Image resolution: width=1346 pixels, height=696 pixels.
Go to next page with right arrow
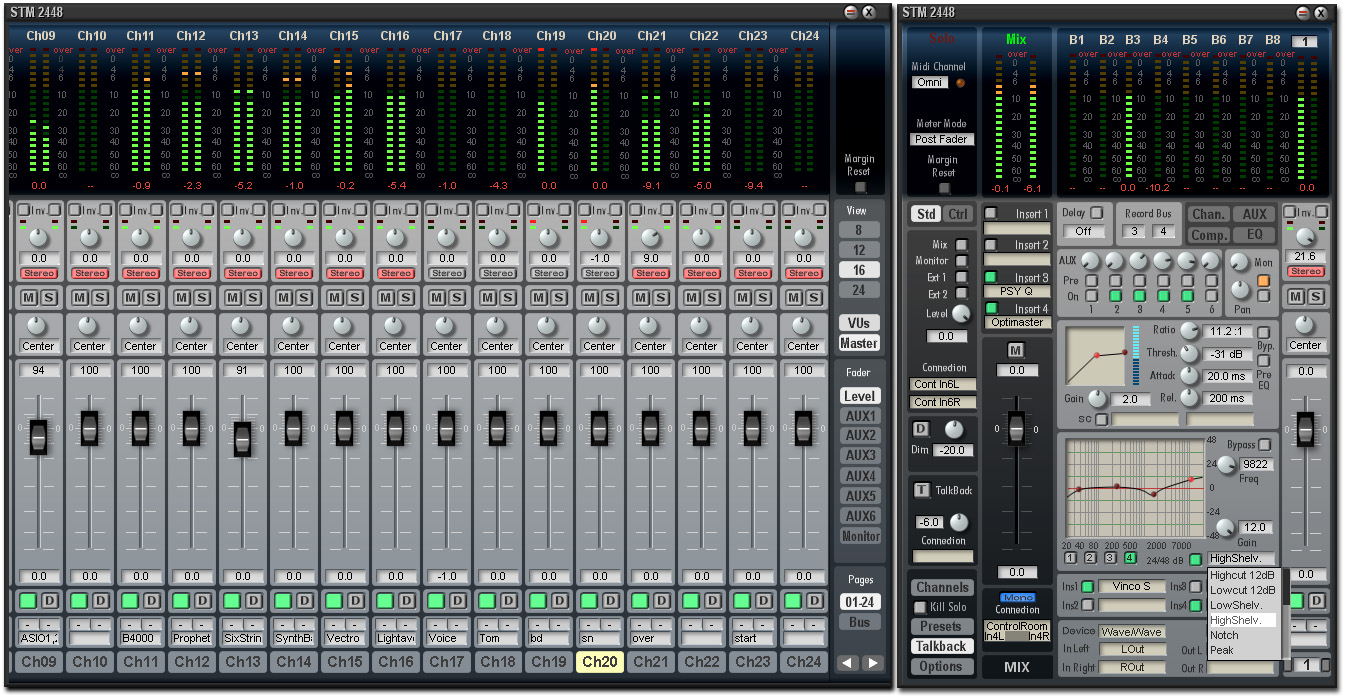tap(873, 662)
